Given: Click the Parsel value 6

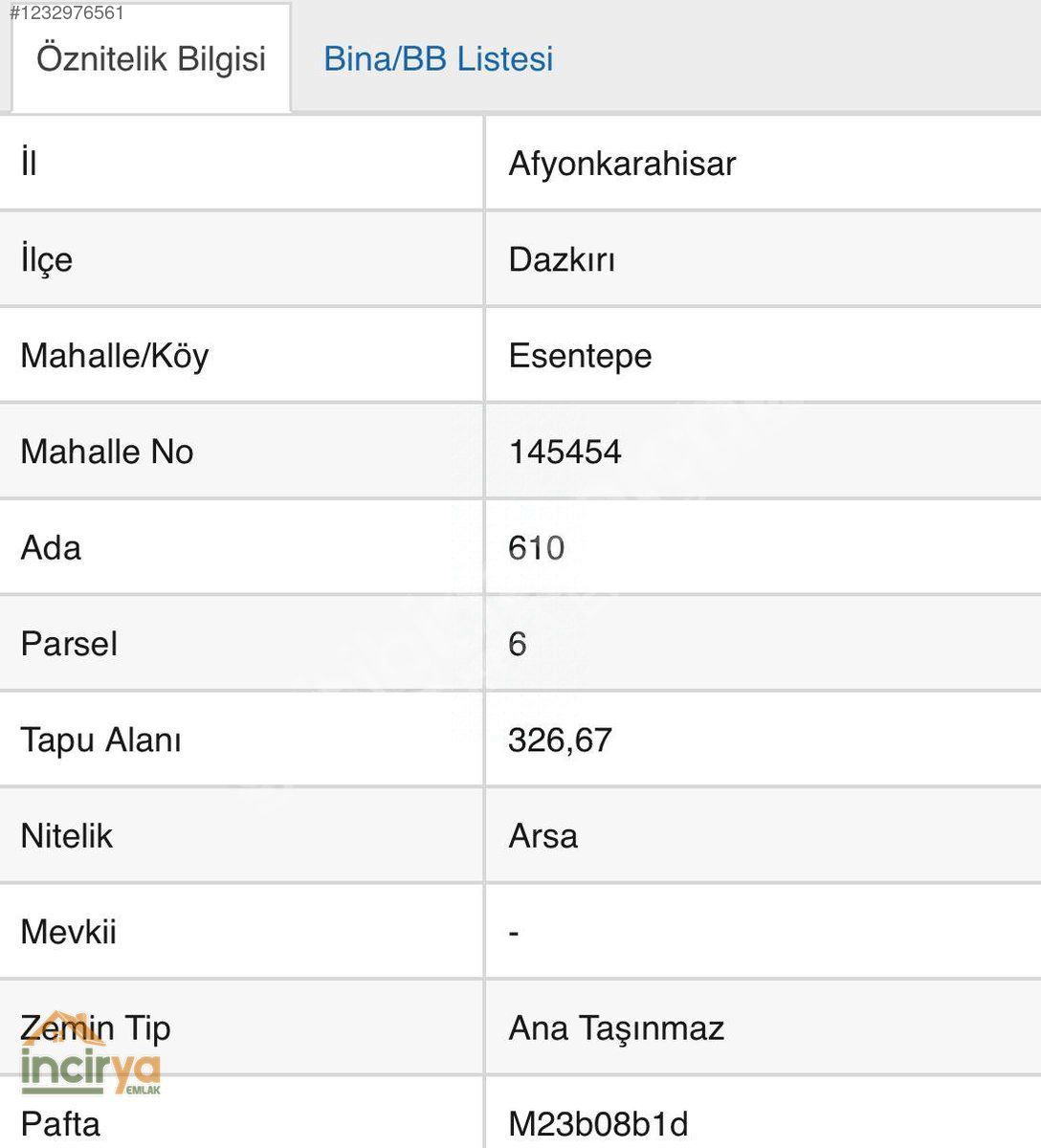Looking at the screenshot, I should 518,644.
